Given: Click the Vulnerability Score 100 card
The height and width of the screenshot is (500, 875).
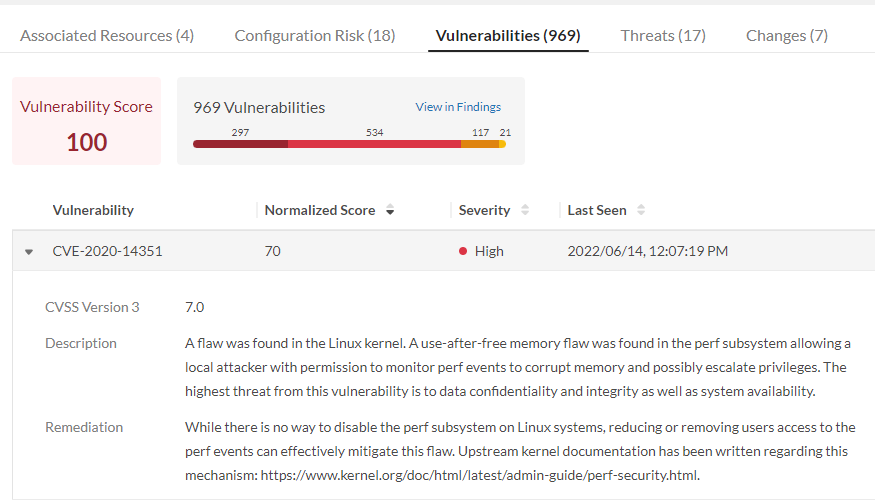Looking at the screenshot, I should click(x=87, y=121).
